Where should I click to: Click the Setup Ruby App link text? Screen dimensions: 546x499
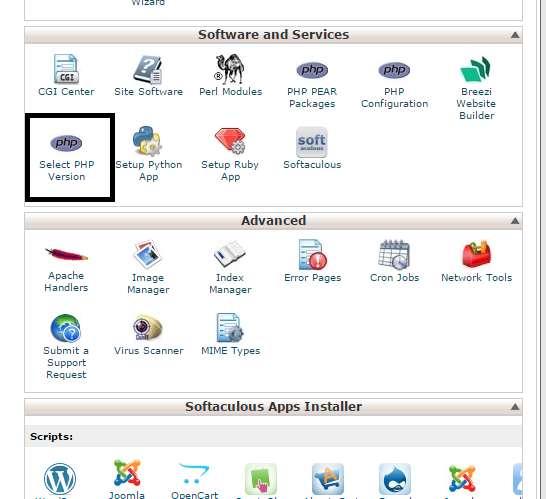[230, 171]
